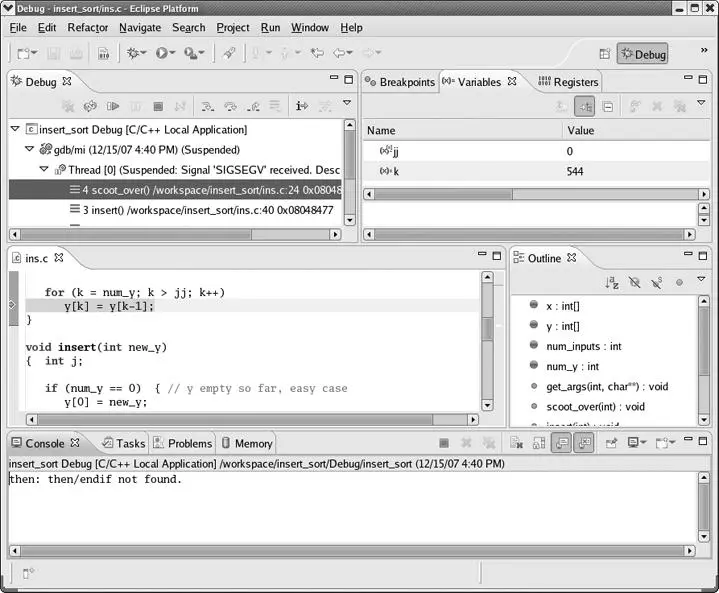Switch to Debug perspective button
719x593 pixels.
pyautogui.click(x=641, y=54)
